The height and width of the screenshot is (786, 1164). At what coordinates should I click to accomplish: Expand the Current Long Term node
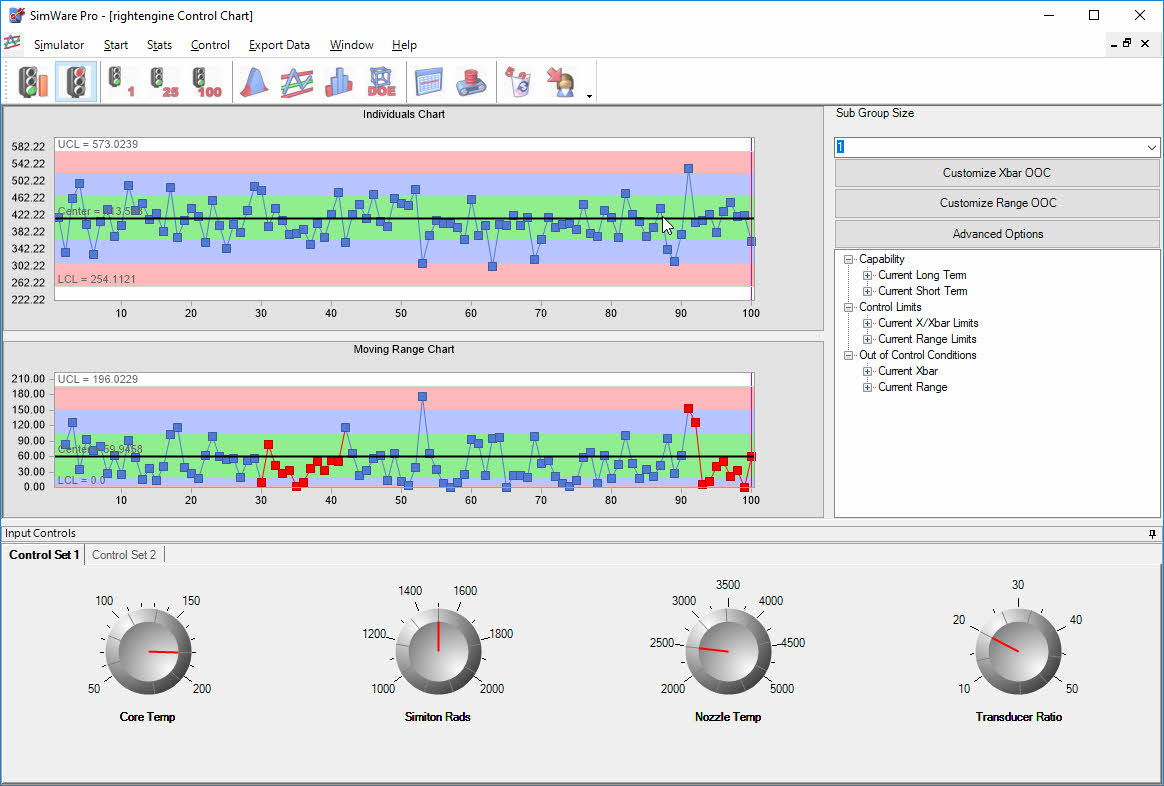866,275
